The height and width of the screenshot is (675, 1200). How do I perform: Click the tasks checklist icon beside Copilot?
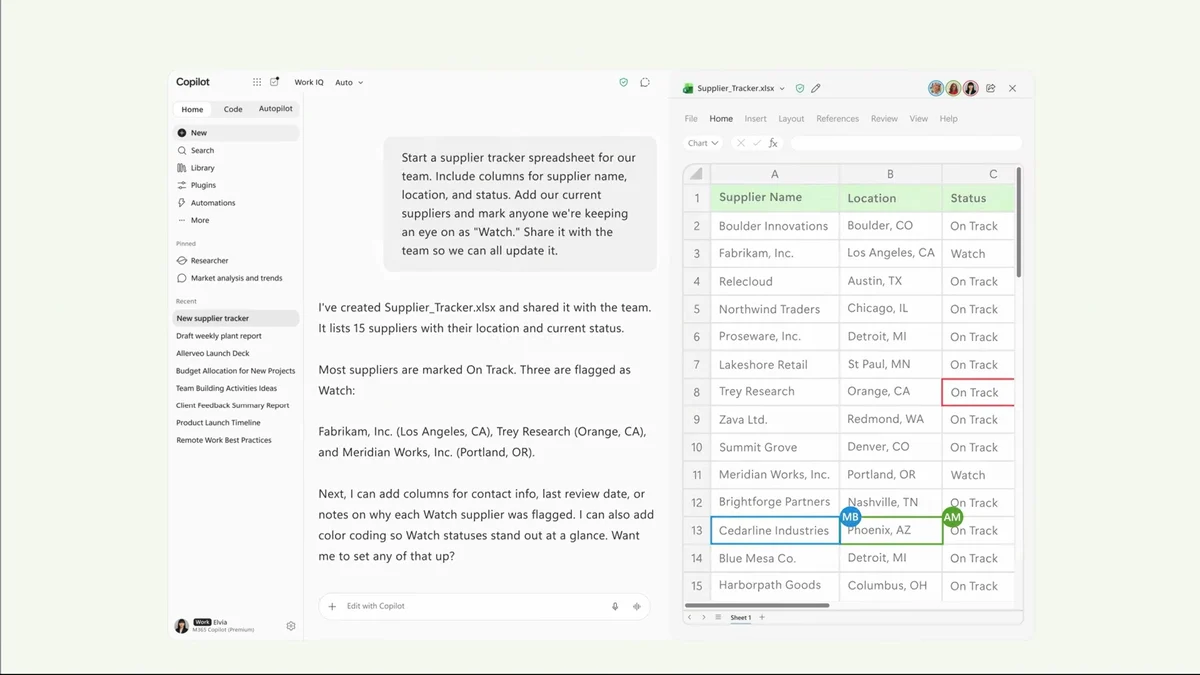coord(275,82)
